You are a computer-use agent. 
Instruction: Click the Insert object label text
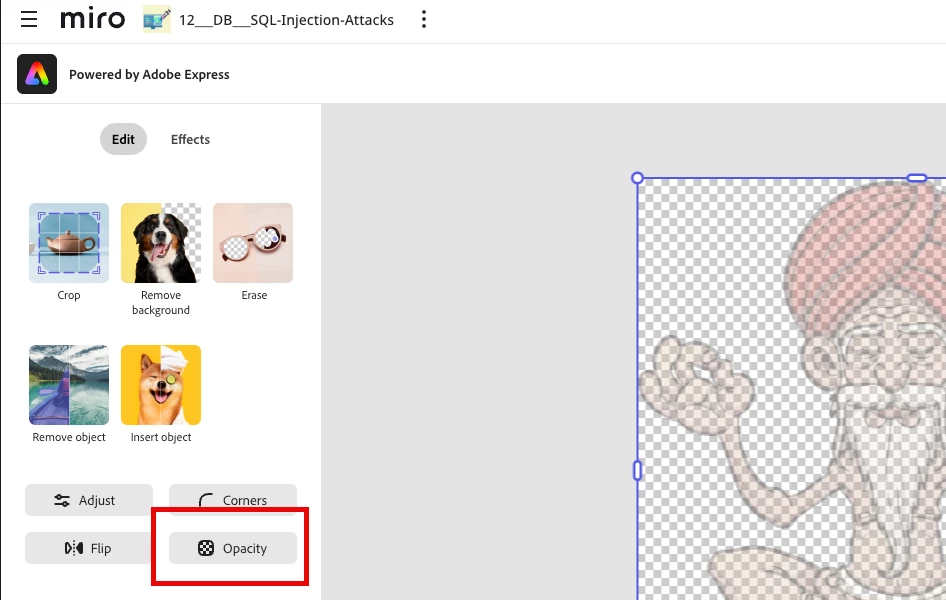(161, 437)
